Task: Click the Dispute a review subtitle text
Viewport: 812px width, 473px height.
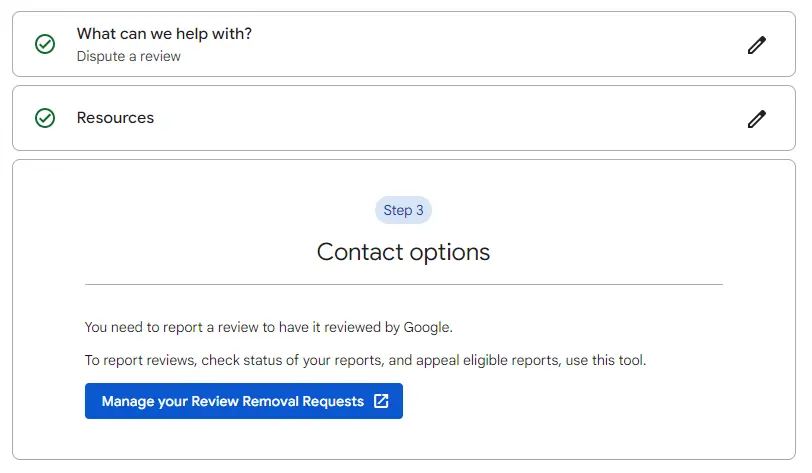Action: coord(129,57)
